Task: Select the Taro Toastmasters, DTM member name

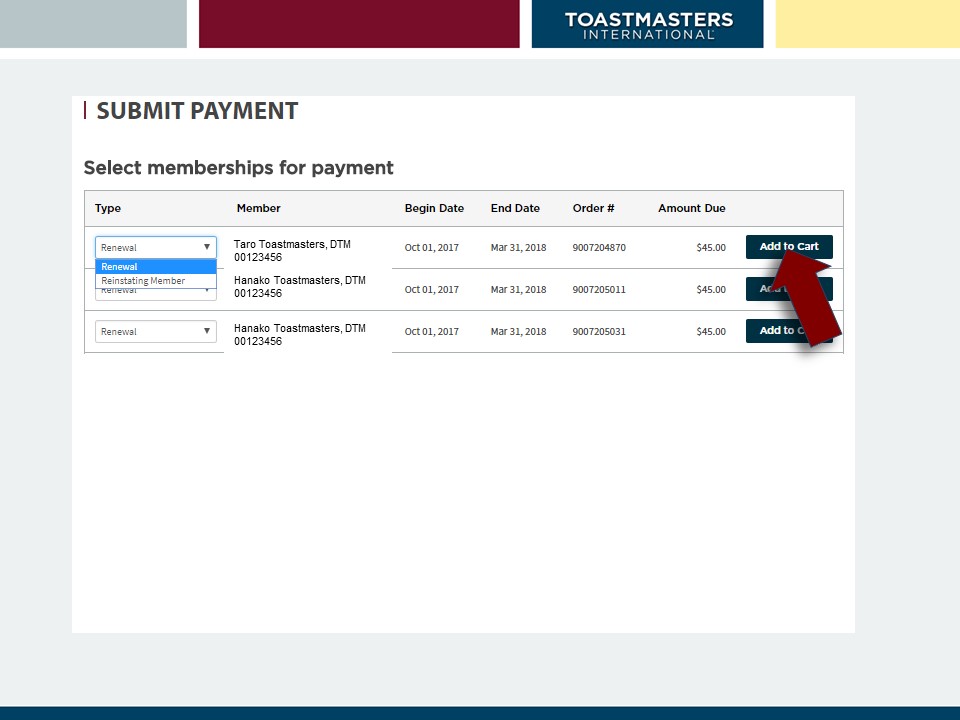Action: coord(292,244)
